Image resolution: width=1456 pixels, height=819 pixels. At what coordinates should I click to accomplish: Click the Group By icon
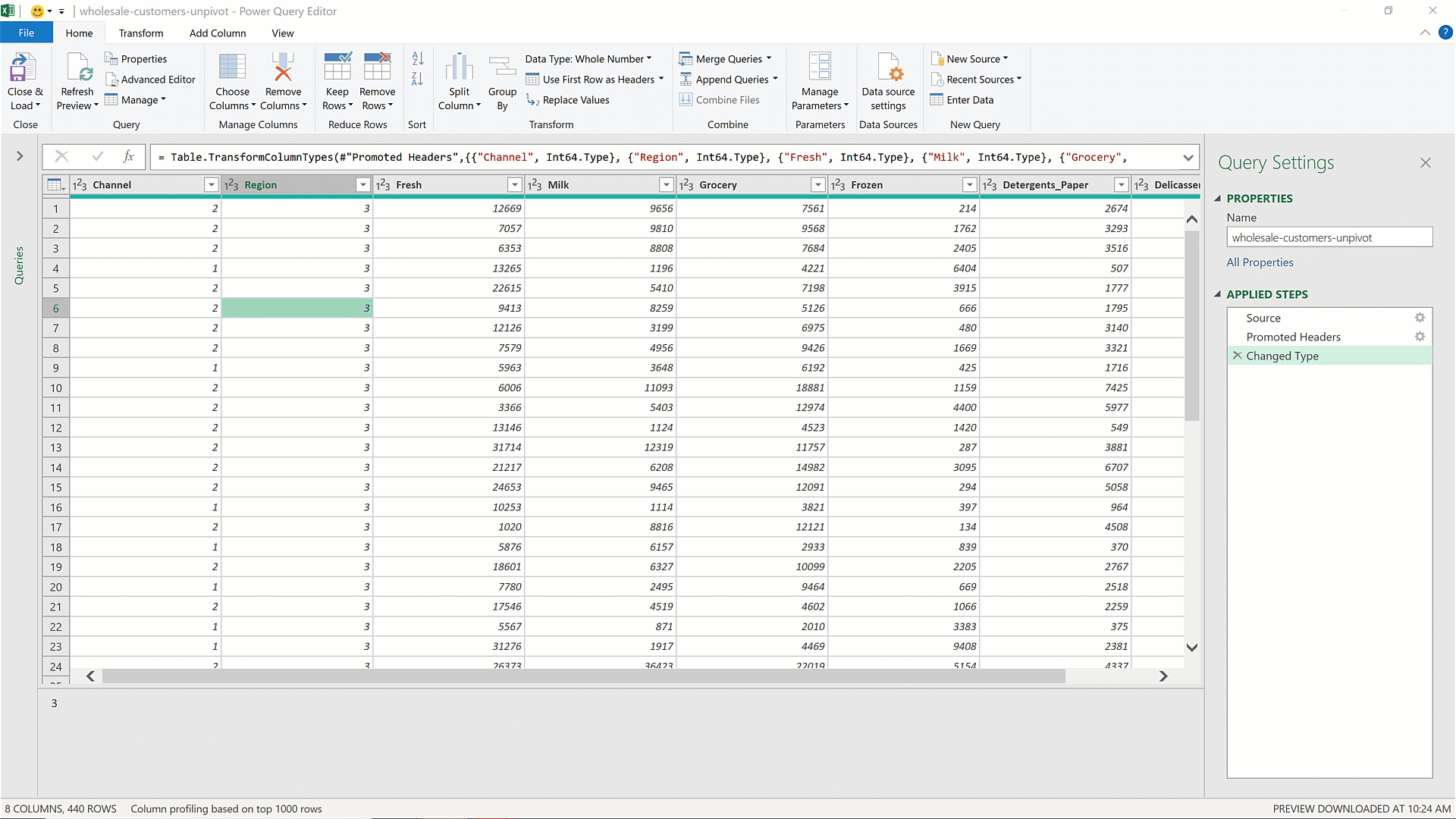pyautogui.click(x=502, y=68)
